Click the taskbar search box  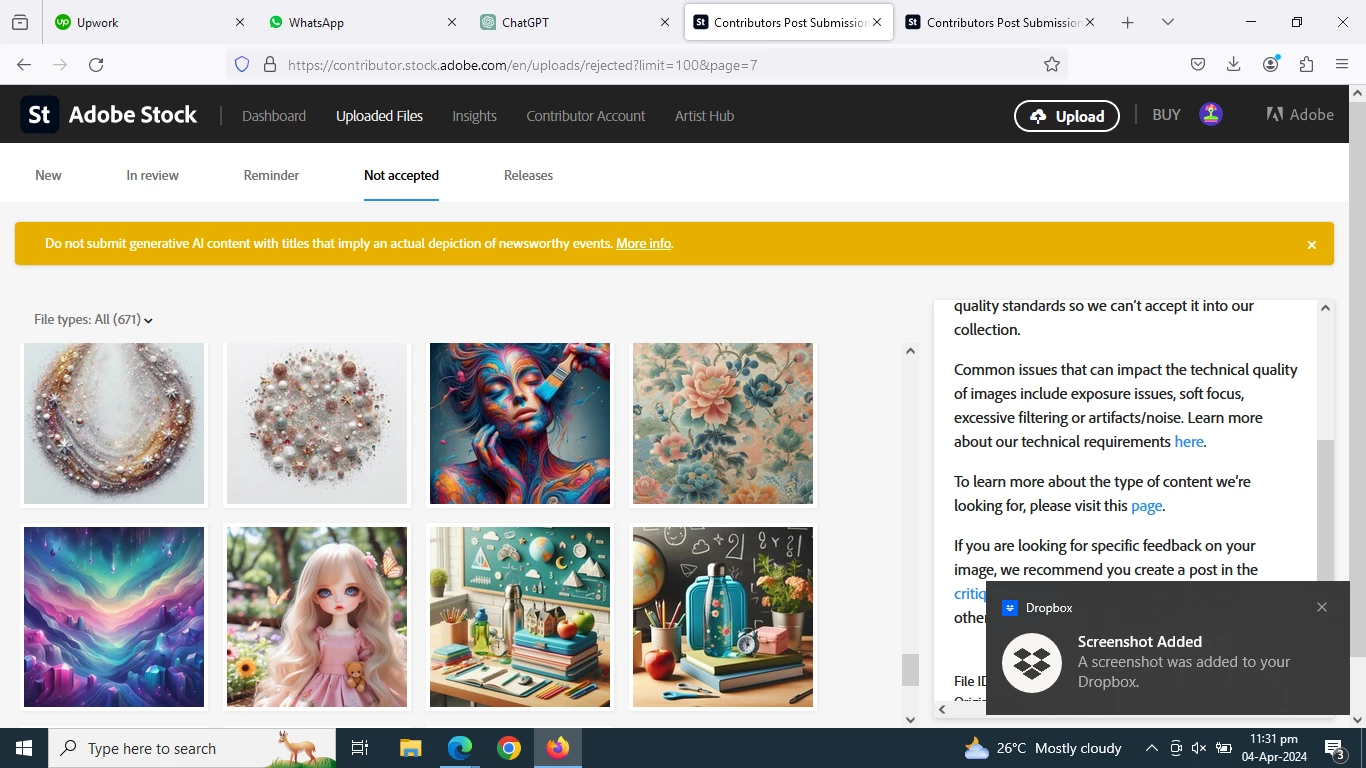tap(192, 748)
